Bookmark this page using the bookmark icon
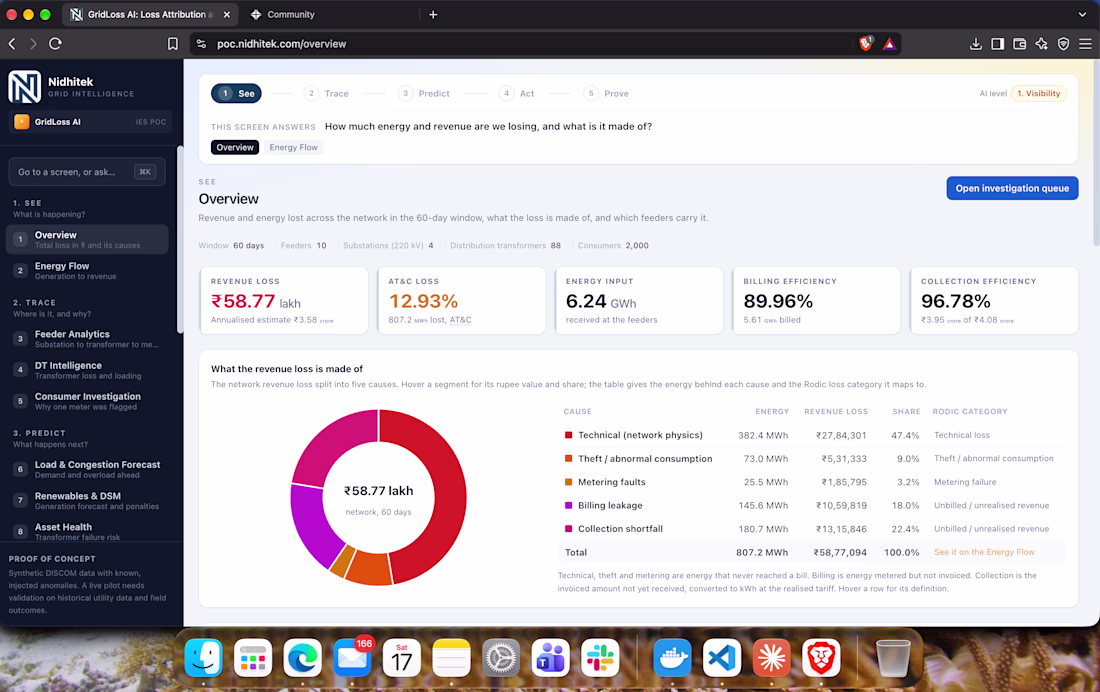1100x692 pixels. click(x=173, y=44)
